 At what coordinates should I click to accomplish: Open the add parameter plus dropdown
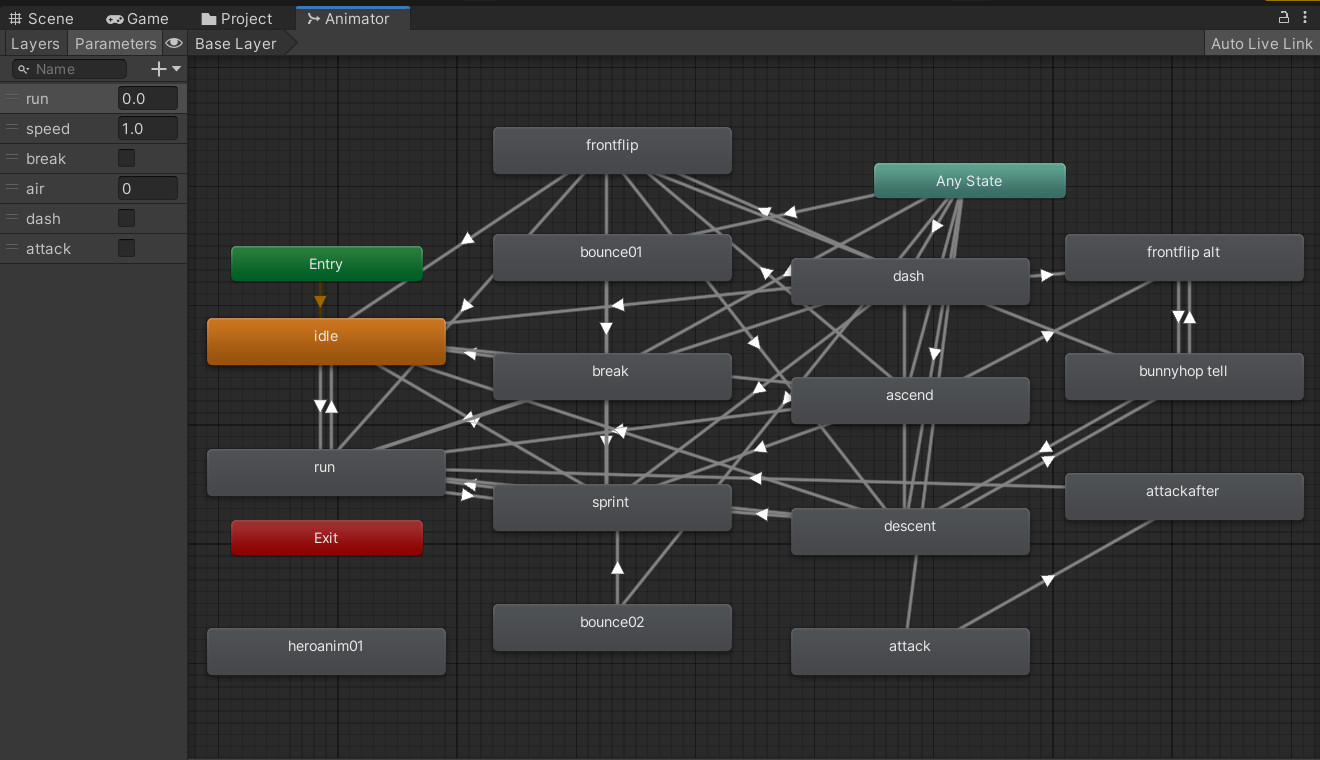click(x=165, y=69)
